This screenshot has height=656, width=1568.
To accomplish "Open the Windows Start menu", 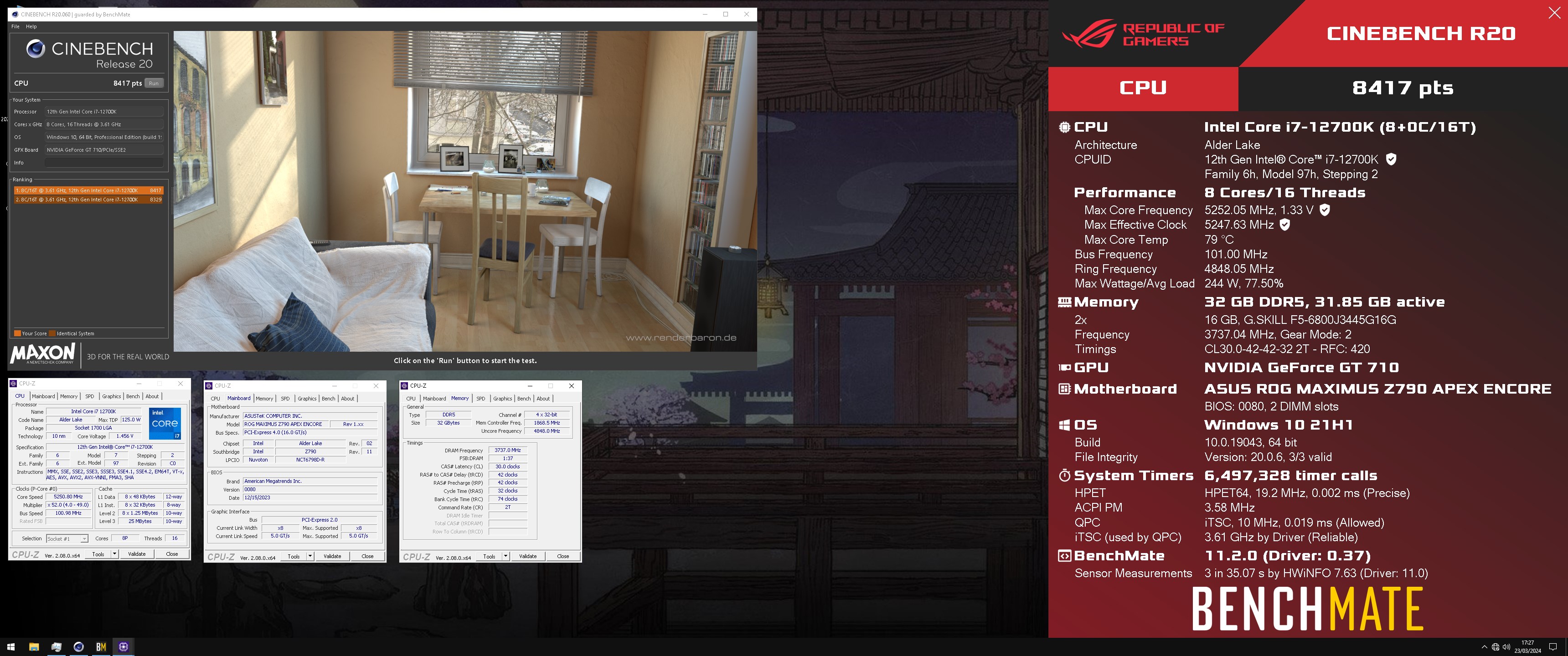I will [11, 647].
